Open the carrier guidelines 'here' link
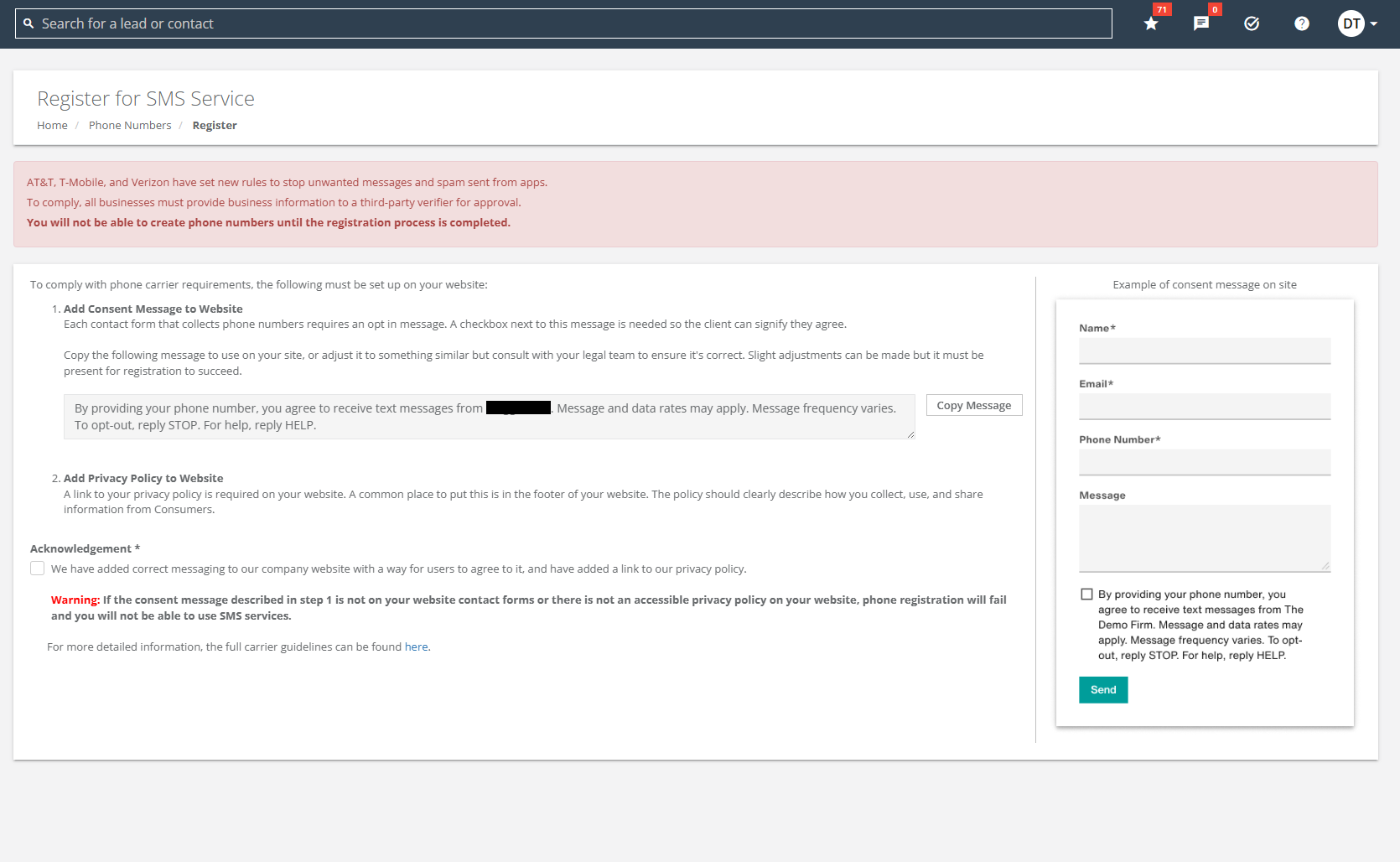Viewport: 1400px width, 862px height. 416,646
